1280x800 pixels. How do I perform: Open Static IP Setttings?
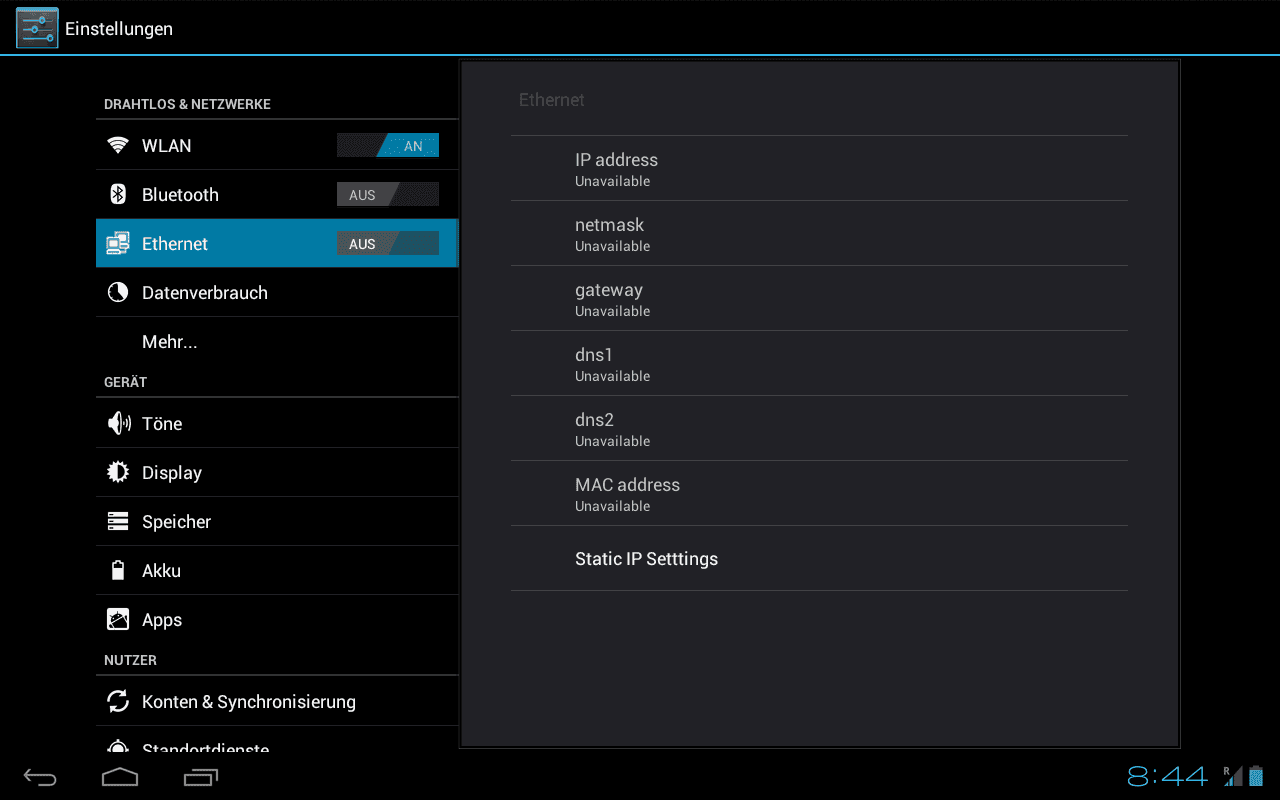pyautogui.click(x=819, y=558)
